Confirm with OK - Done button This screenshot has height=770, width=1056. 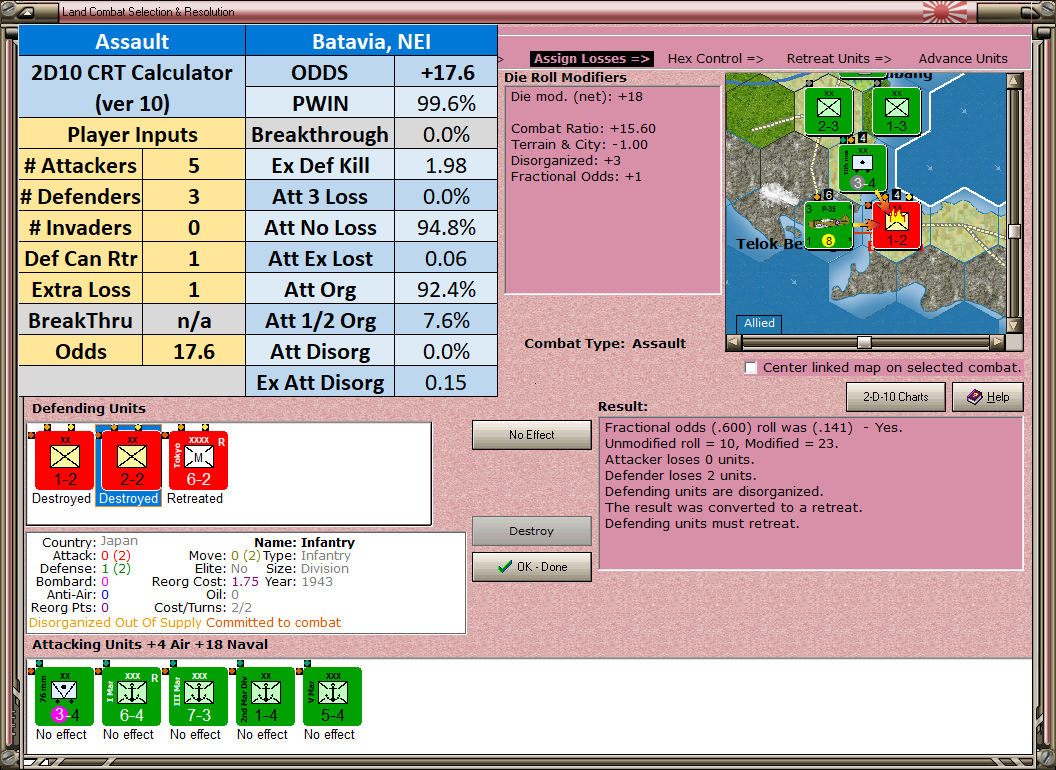[x=531, y=567]
